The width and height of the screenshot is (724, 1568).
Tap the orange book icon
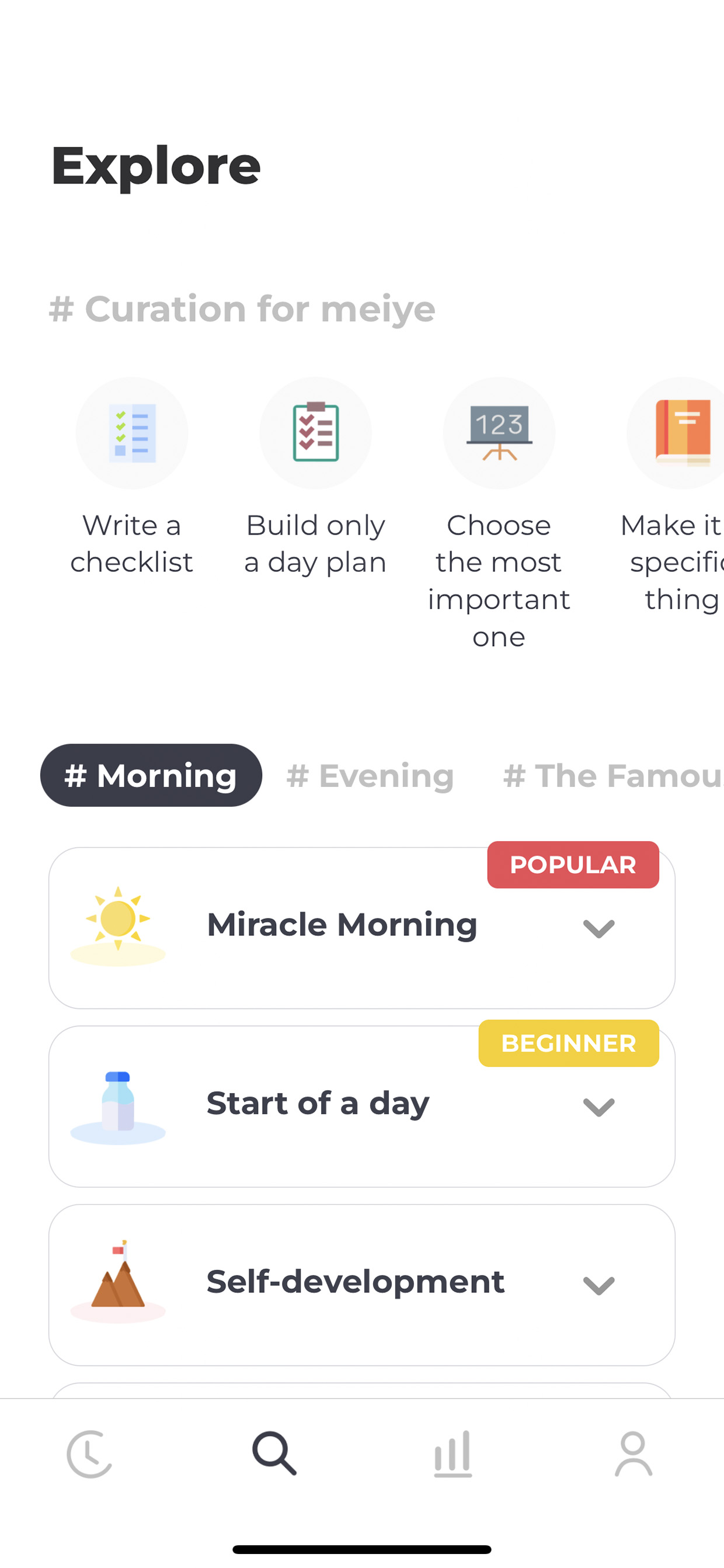pyautogui.click(x=682, y=433)
